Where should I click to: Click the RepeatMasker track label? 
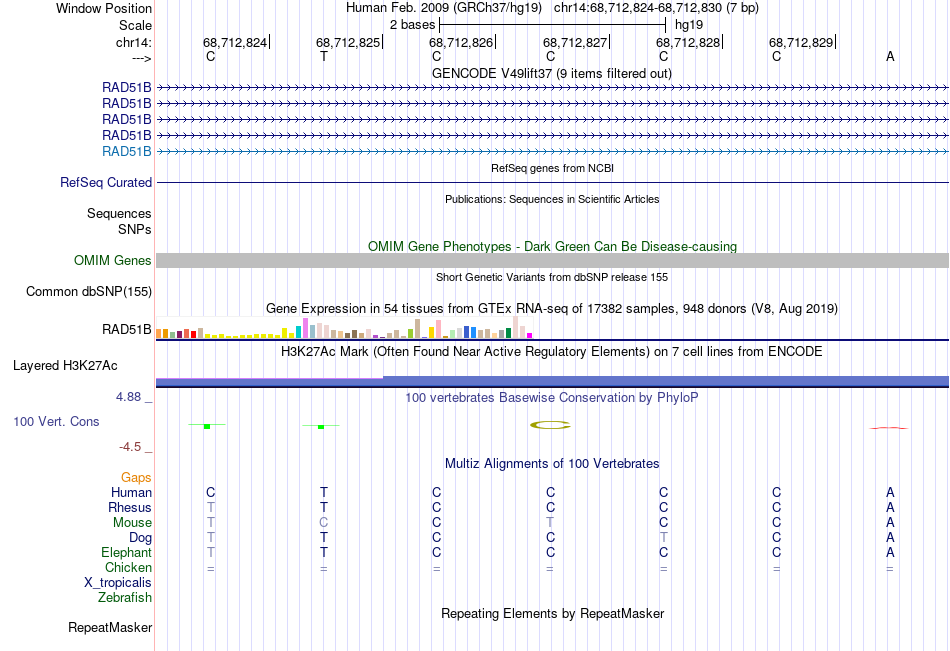[x=110, y=627]
